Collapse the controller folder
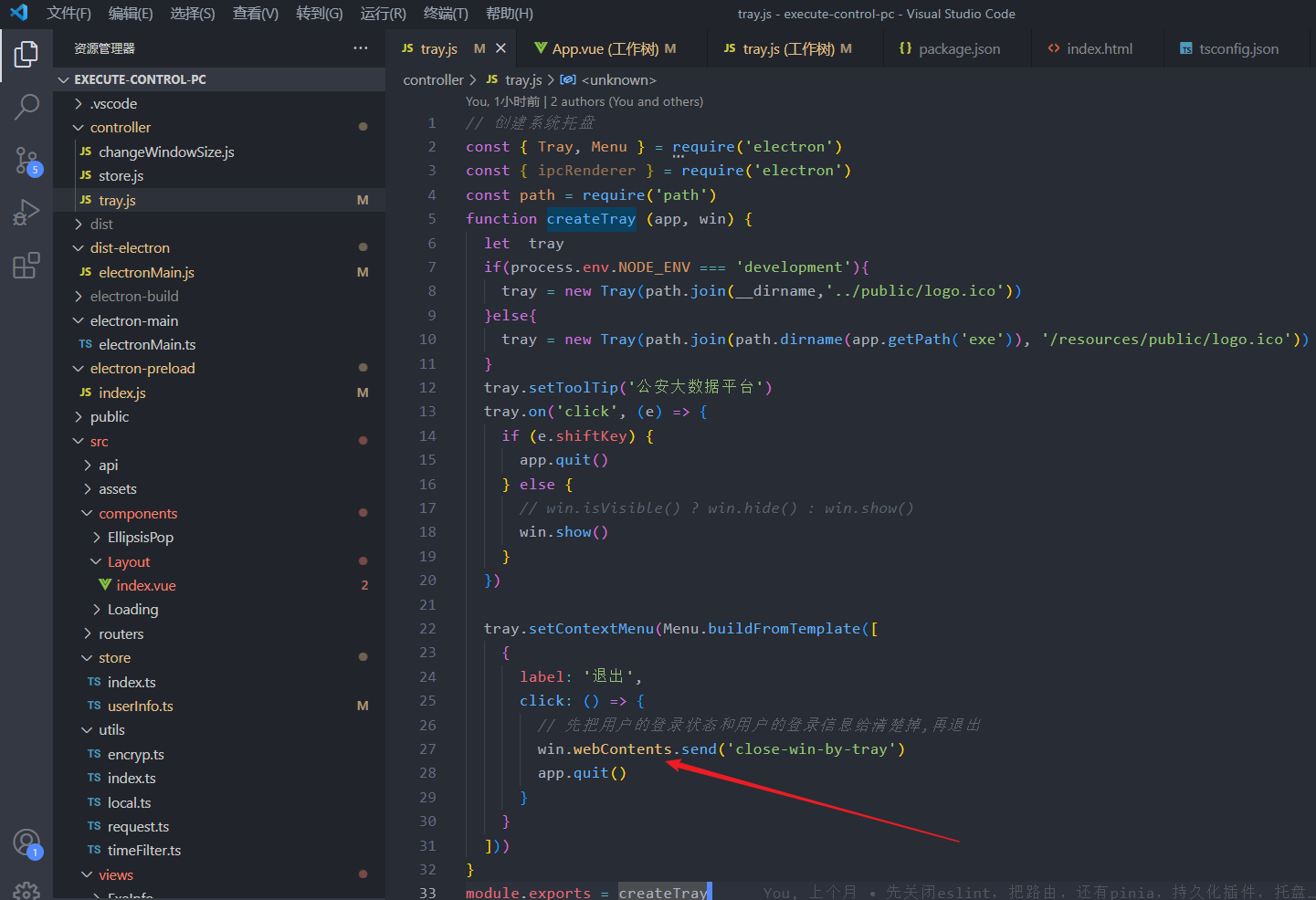 219,128
